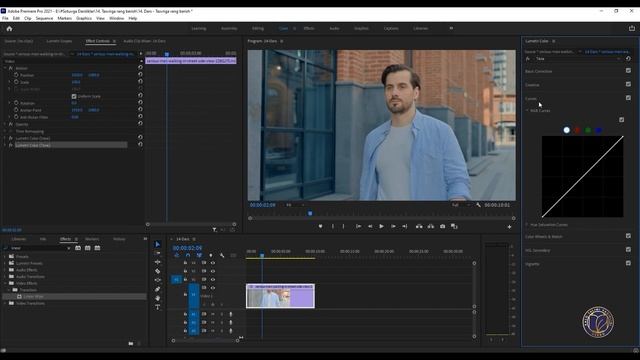Select the white luma curve channel

click(567, 130)
